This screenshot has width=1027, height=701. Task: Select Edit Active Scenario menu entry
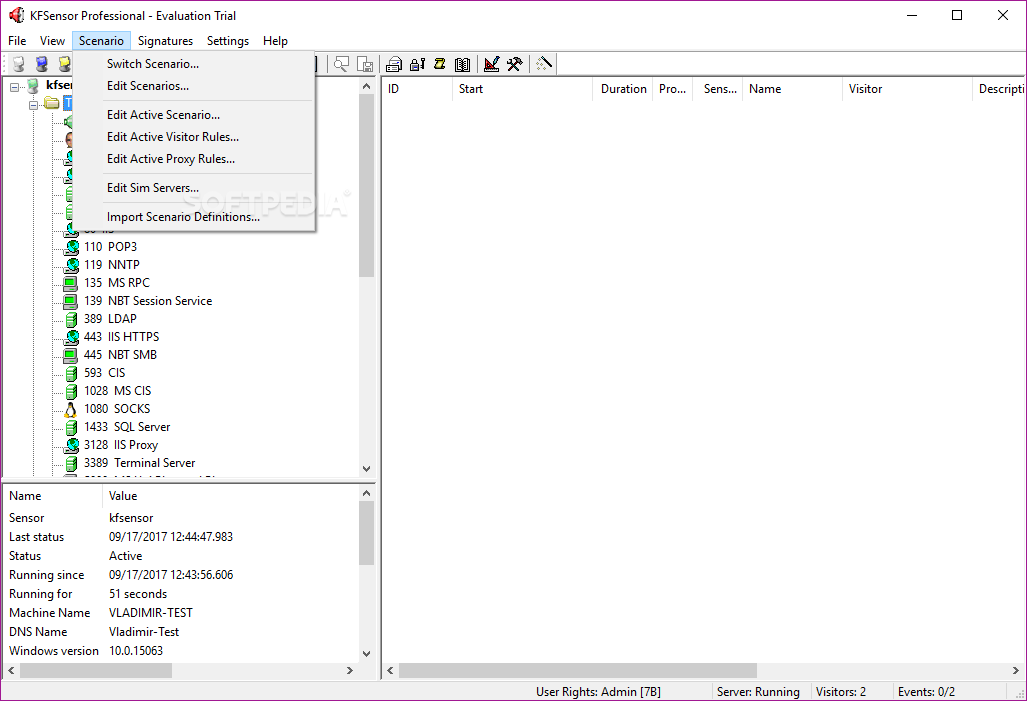pyautogui.click(x=194, y=115)
